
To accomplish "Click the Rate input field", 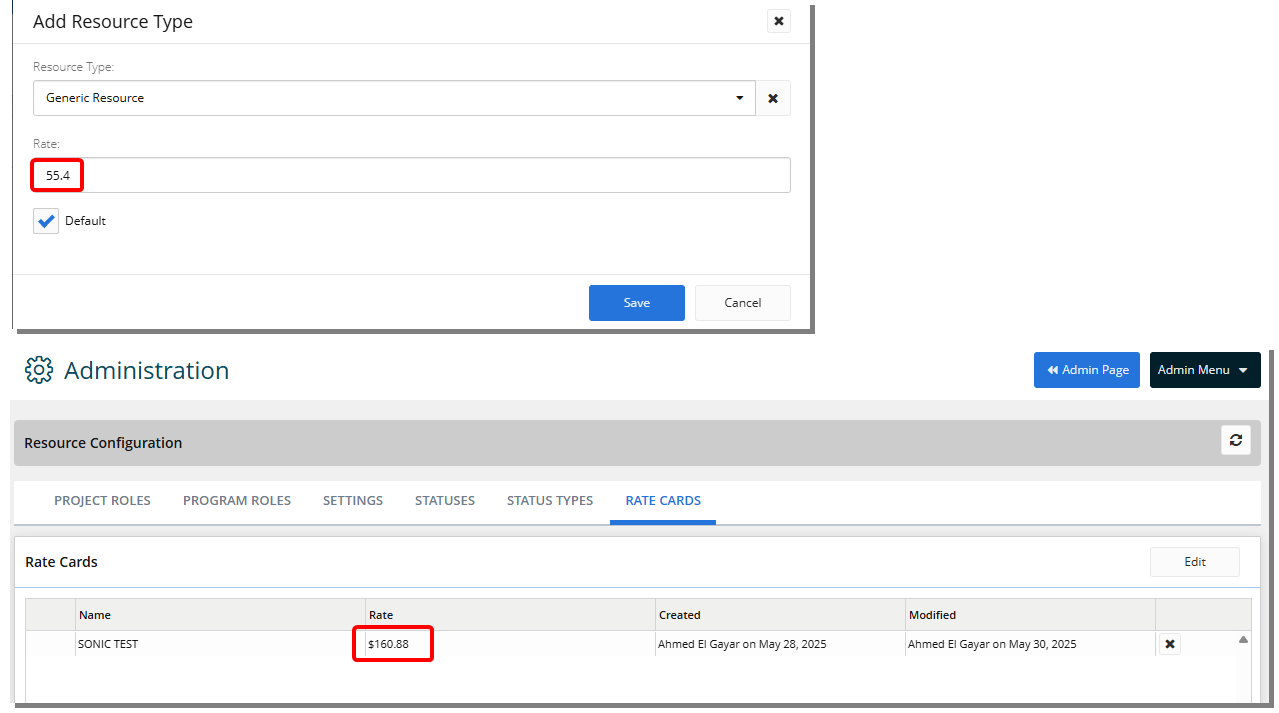I will click(x=410, y=175).
